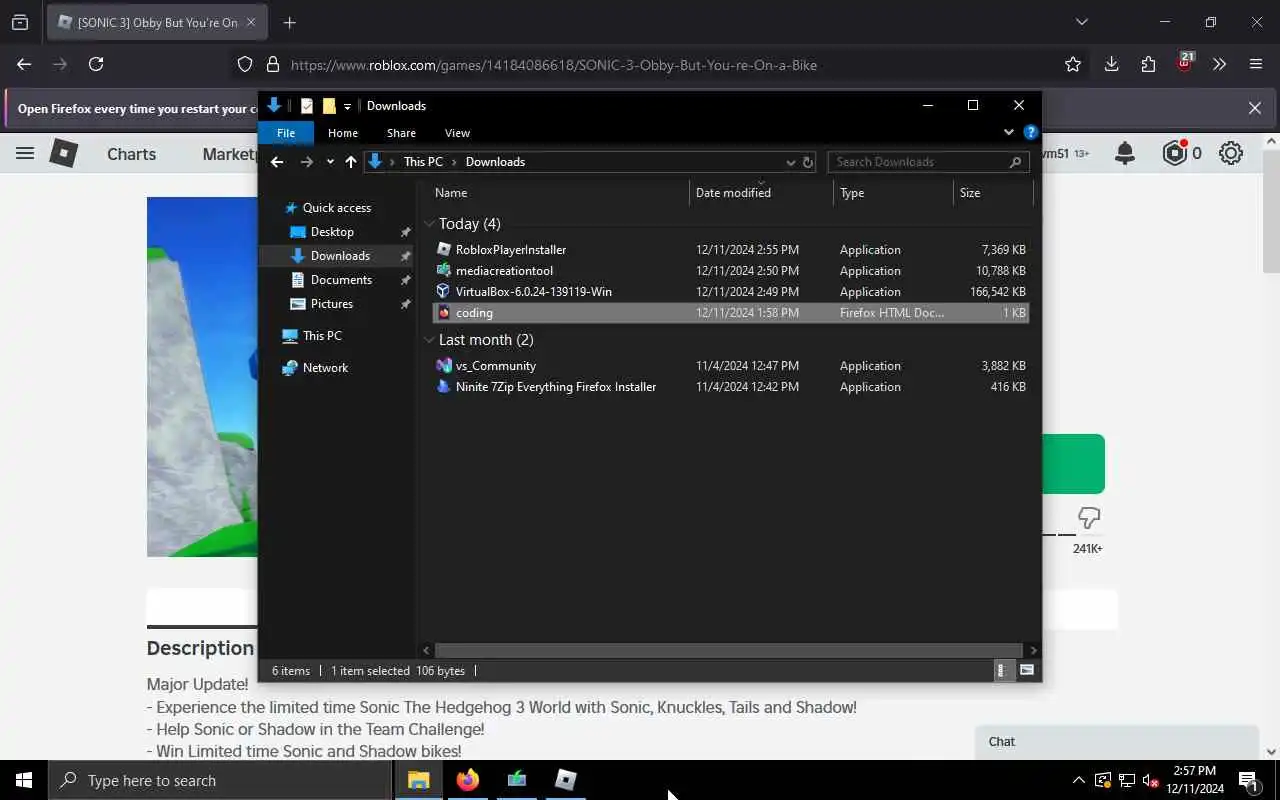Select This PC in navigation pane
Screen dimensions: 1280x800
pyautogui.click(x=322, y=336)
